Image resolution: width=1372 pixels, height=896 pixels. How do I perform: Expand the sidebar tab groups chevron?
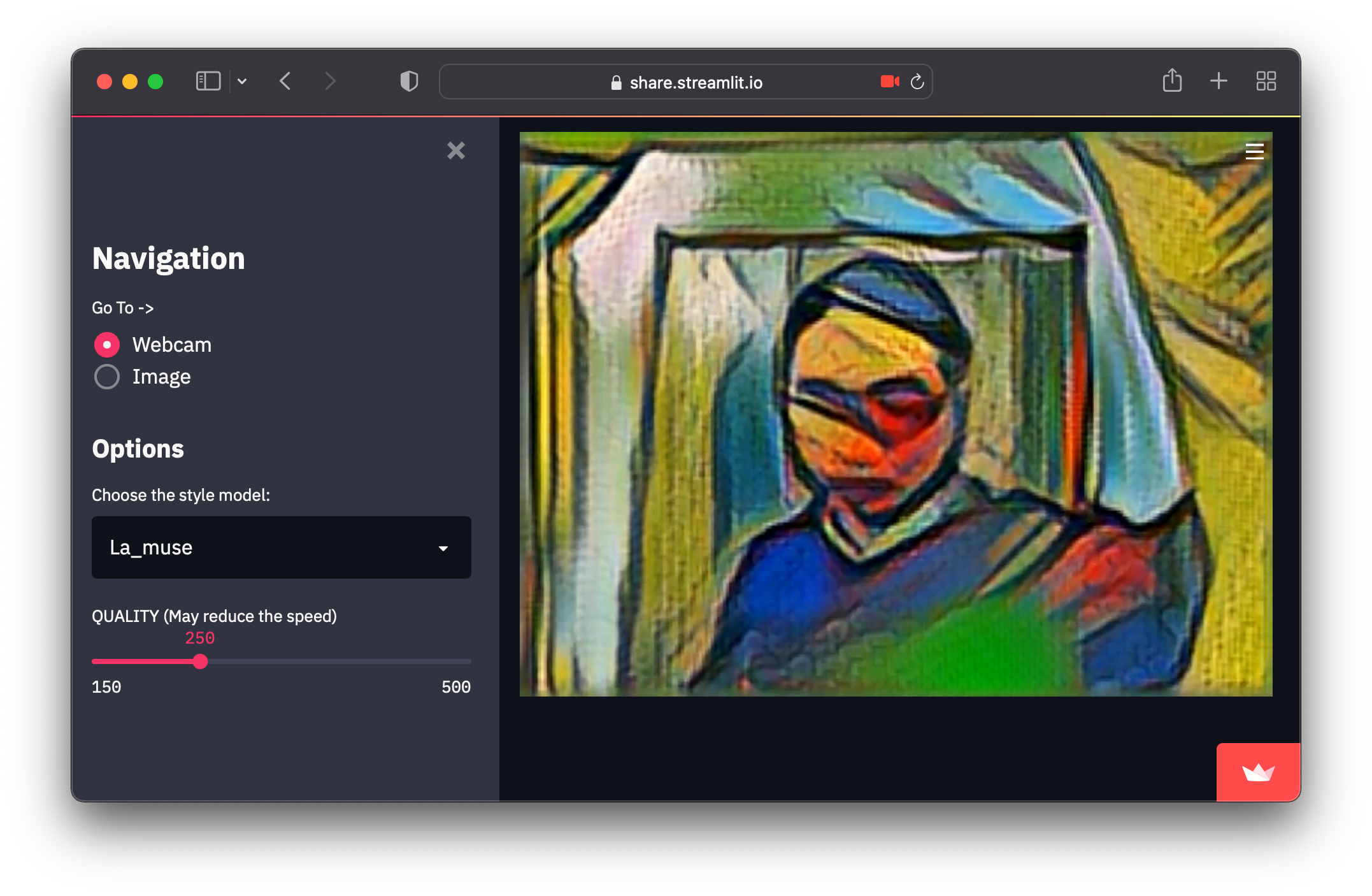coord(242,82)
